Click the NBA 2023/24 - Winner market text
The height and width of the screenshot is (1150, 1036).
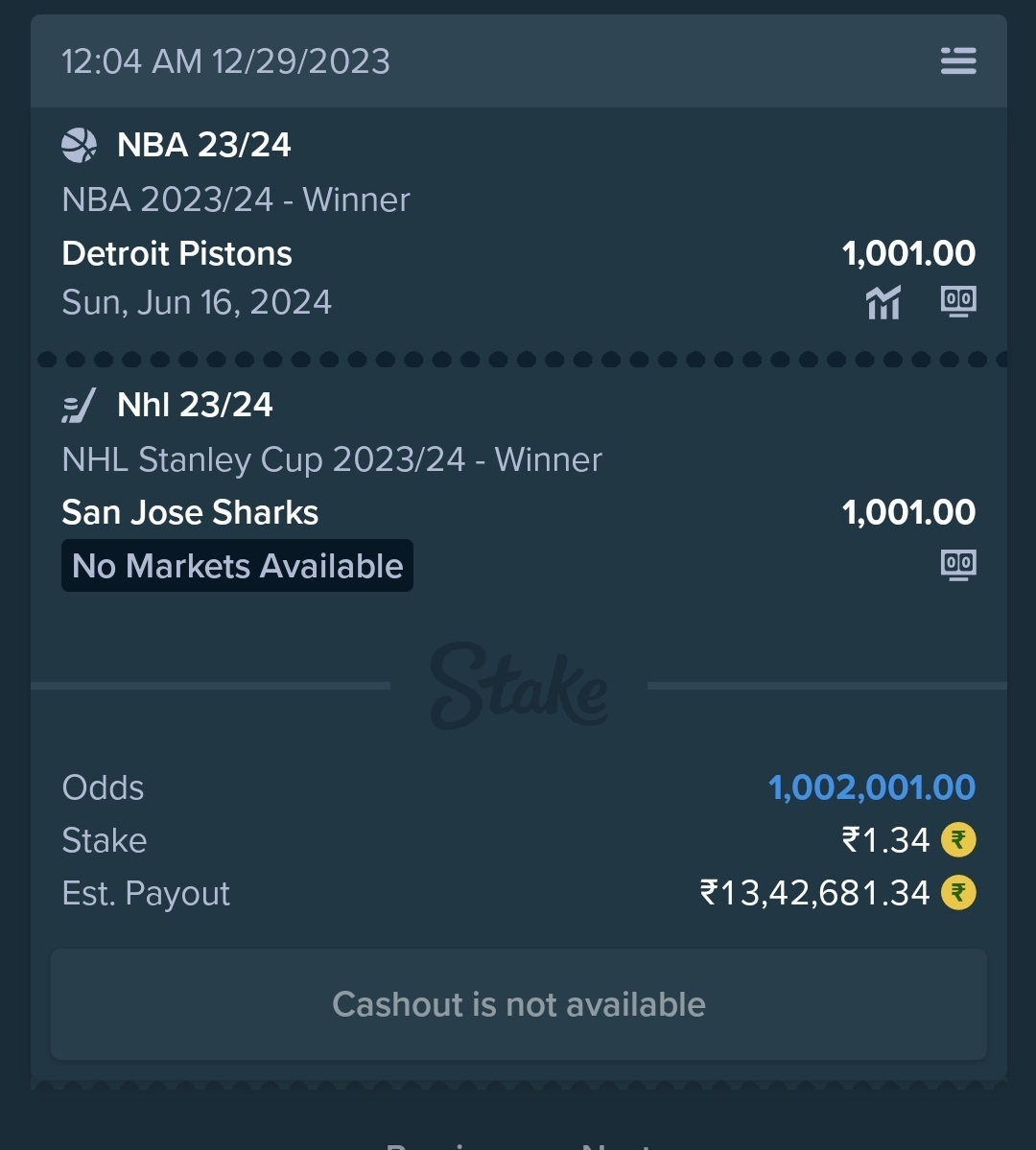(x=236, y=199)
